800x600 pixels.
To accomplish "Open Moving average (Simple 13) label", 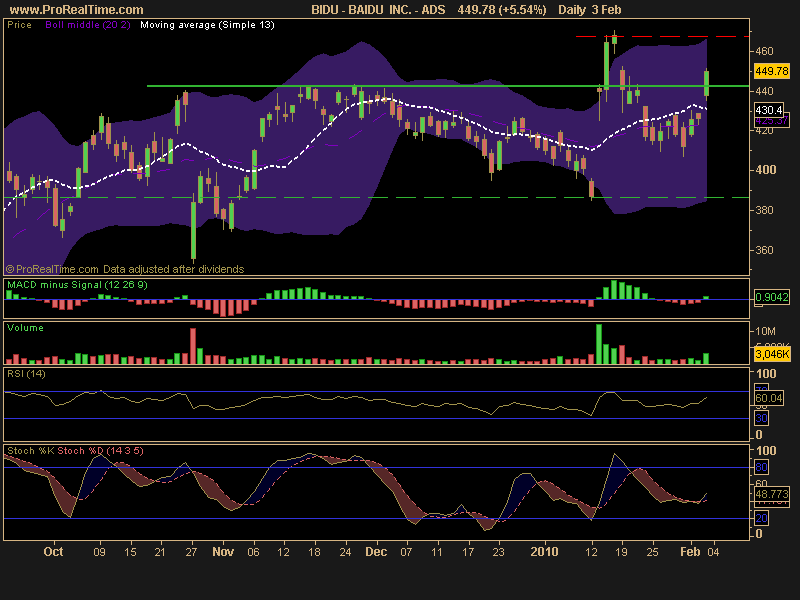I will point(207,25).
